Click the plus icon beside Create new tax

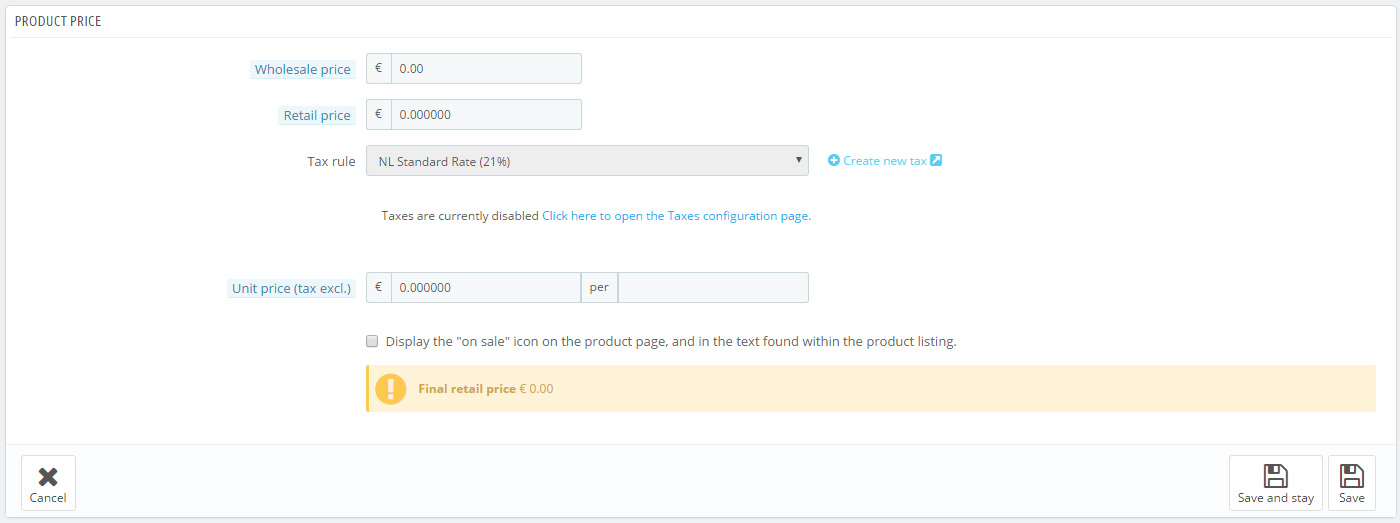click(834, 160)
